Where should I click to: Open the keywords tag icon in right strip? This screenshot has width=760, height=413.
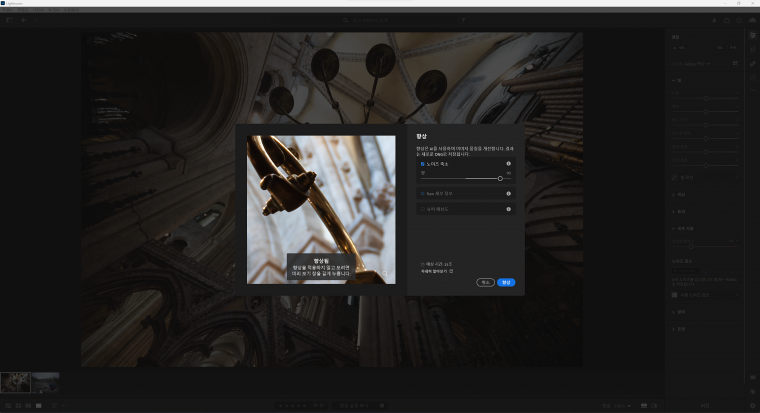click(x=752, y=391)
